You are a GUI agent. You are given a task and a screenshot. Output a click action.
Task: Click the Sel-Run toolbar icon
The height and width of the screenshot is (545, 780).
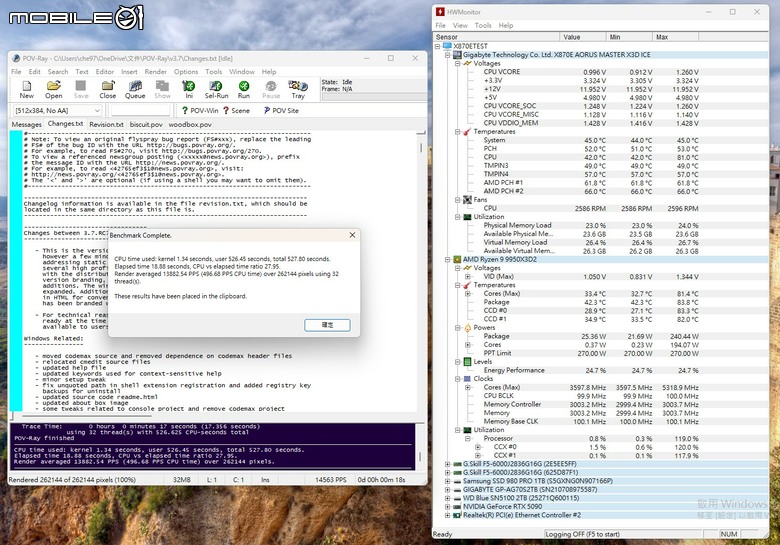tap(216, 90)
